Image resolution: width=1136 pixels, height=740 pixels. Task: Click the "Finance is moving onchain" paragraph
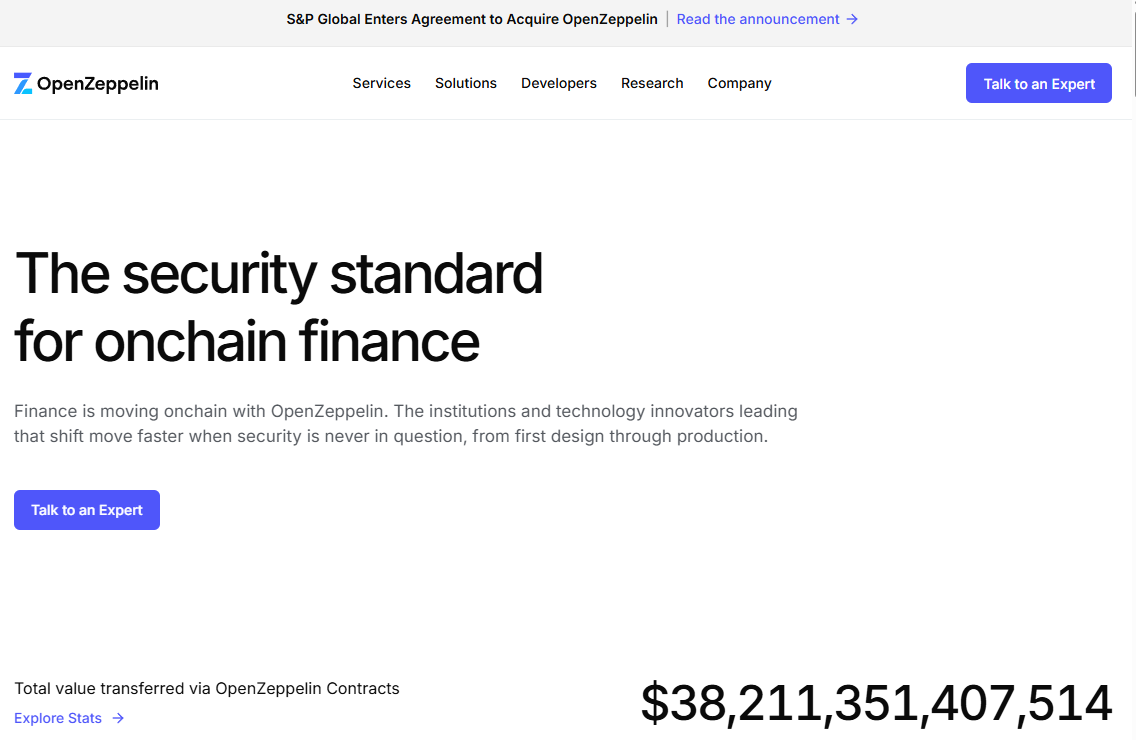point(406,423)
